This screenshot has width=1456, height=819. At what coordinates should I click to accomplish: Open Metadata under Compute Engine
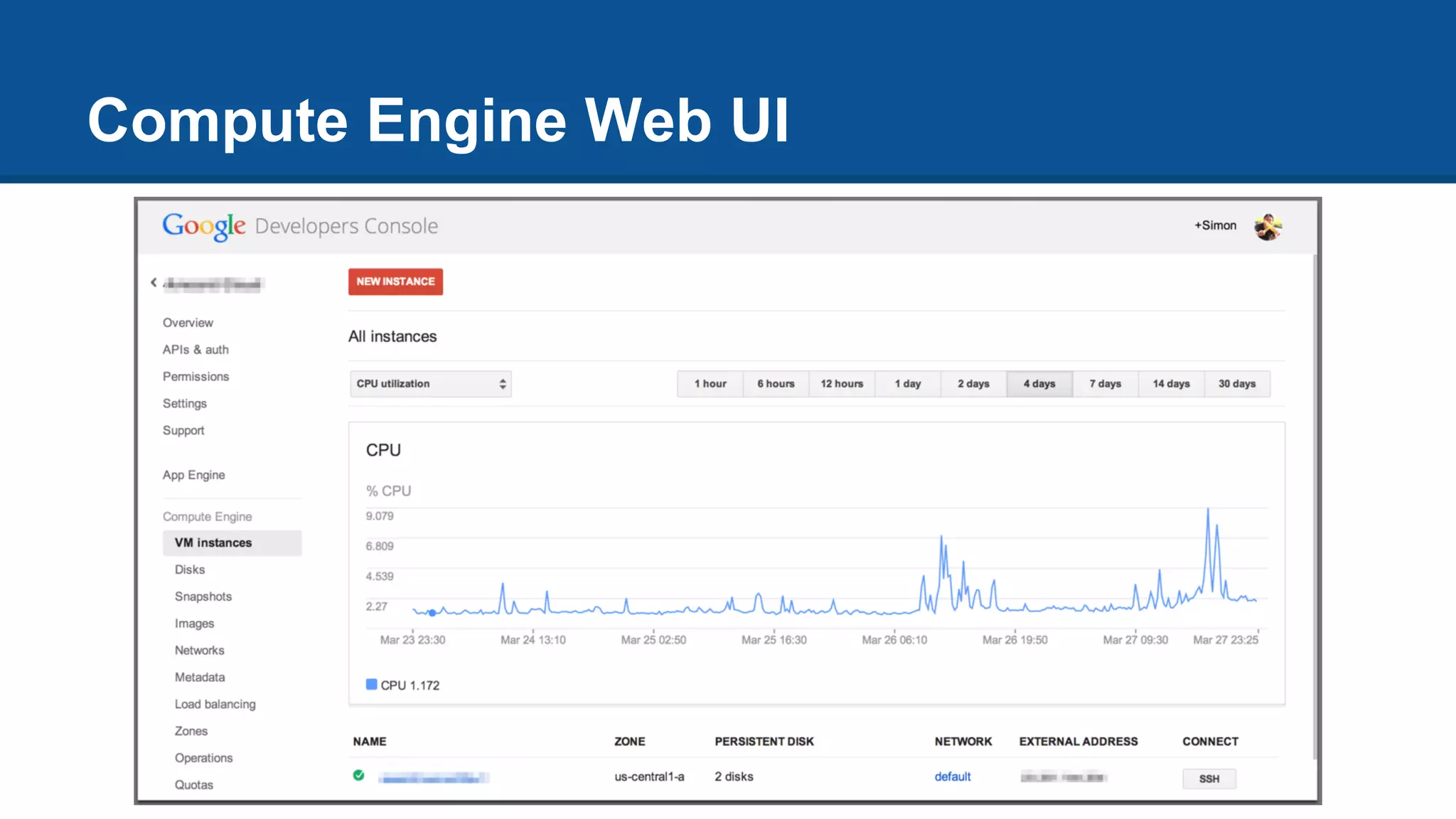tap(200, 678)
